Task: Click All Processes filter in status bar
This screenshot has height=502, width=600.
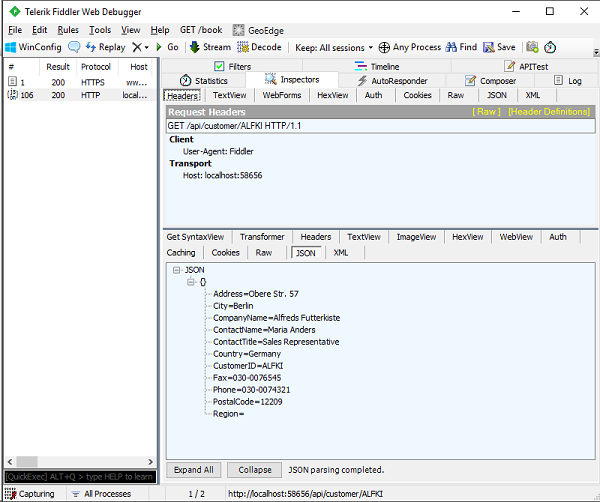Action: 102,494
